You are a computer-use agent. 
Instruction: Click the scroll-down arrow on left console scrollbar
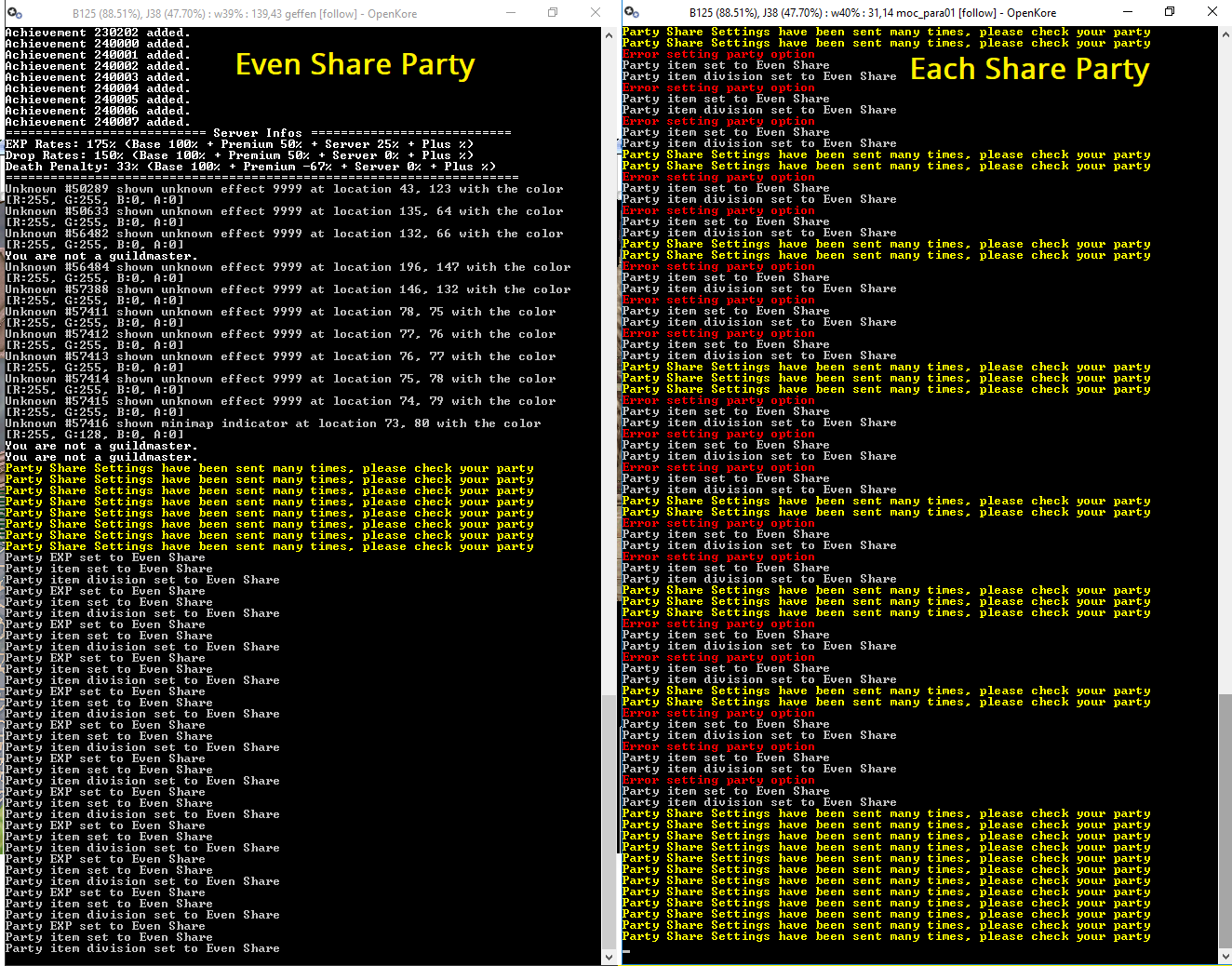click(x=609, y=957)
